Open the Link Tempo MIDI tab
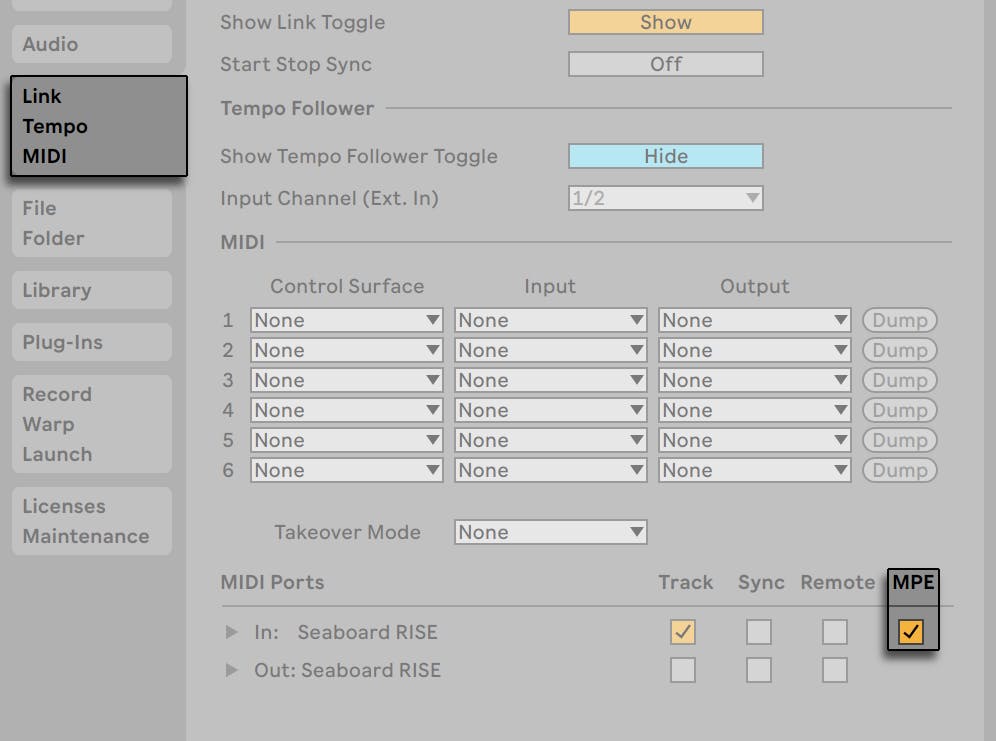This screenshot has width=996, height=741. coord(95,126)
